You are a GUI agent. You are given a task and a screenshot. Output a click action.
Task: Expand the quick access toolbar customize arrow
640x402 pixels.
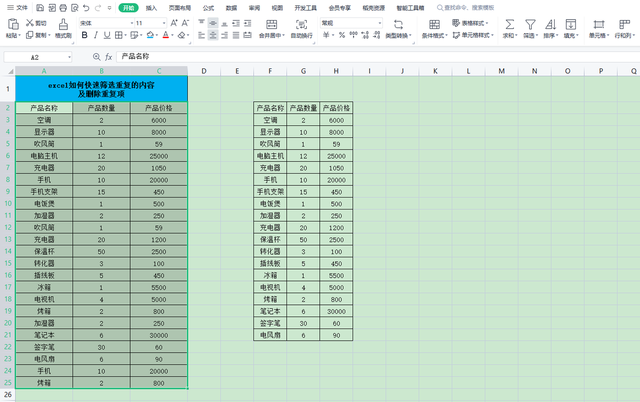coord(109,8)
